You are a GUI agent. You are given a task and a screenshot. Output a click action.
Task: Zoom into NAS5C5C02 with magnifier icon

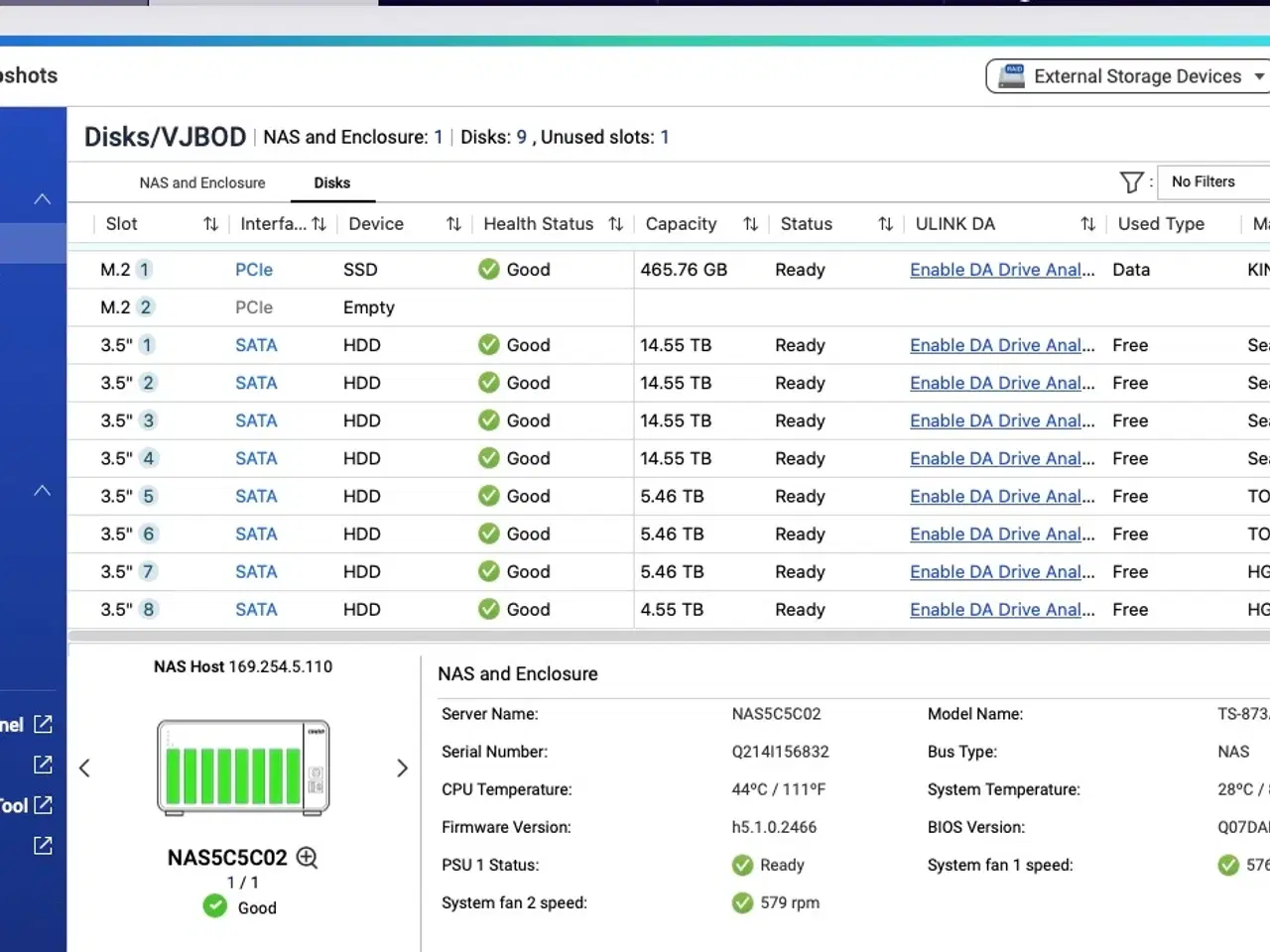(x=308, y=858)
